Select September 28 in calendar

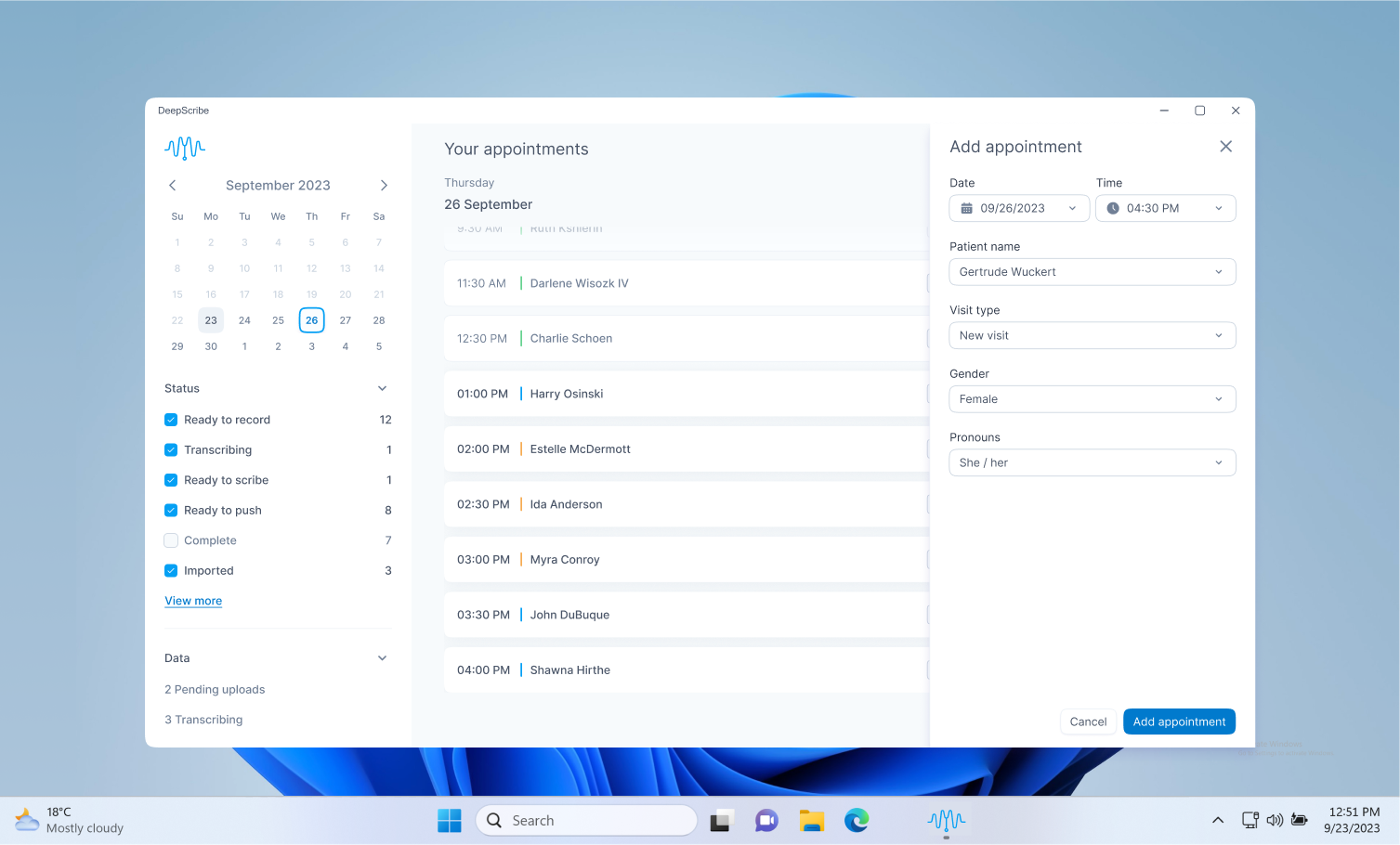[x=379, y=320]
